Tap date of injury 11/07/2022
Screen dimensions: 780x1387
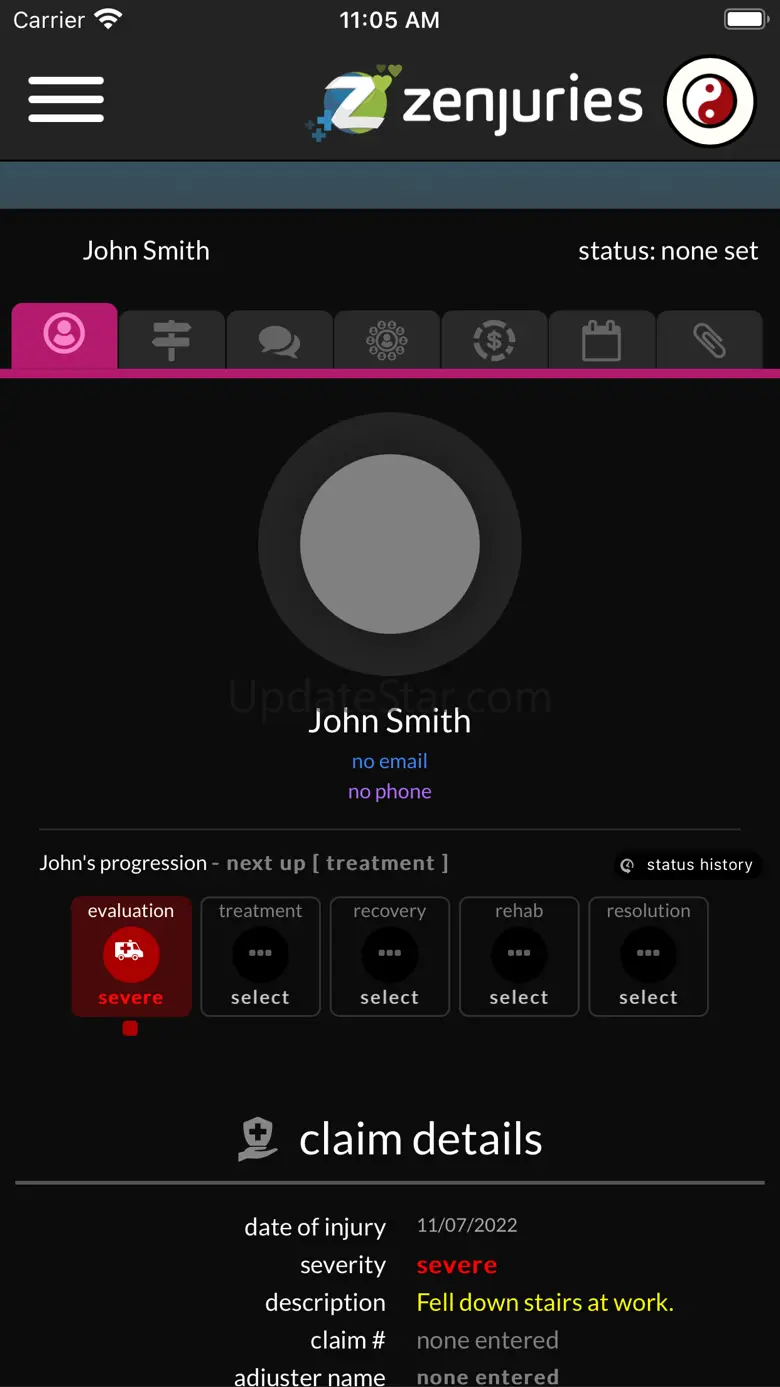point(467,1225)
